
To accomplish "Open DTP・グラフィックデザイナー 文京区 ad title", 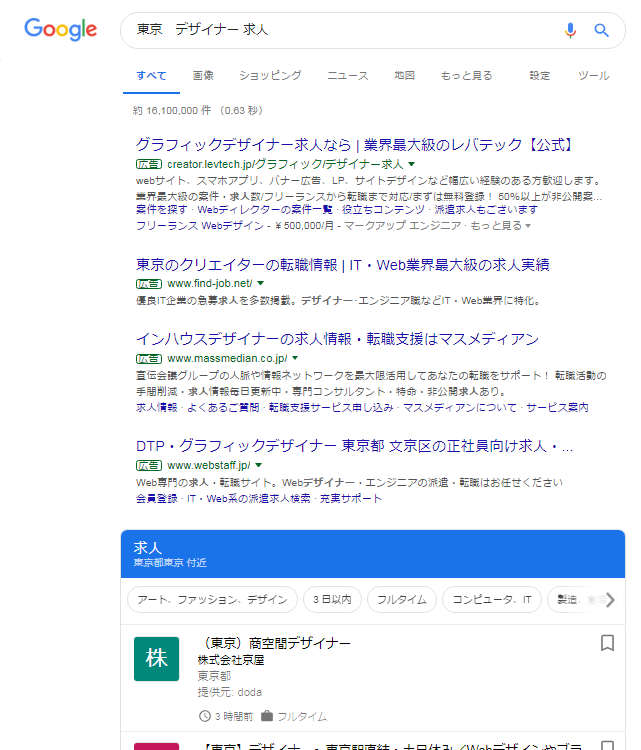I will [354, 446].
